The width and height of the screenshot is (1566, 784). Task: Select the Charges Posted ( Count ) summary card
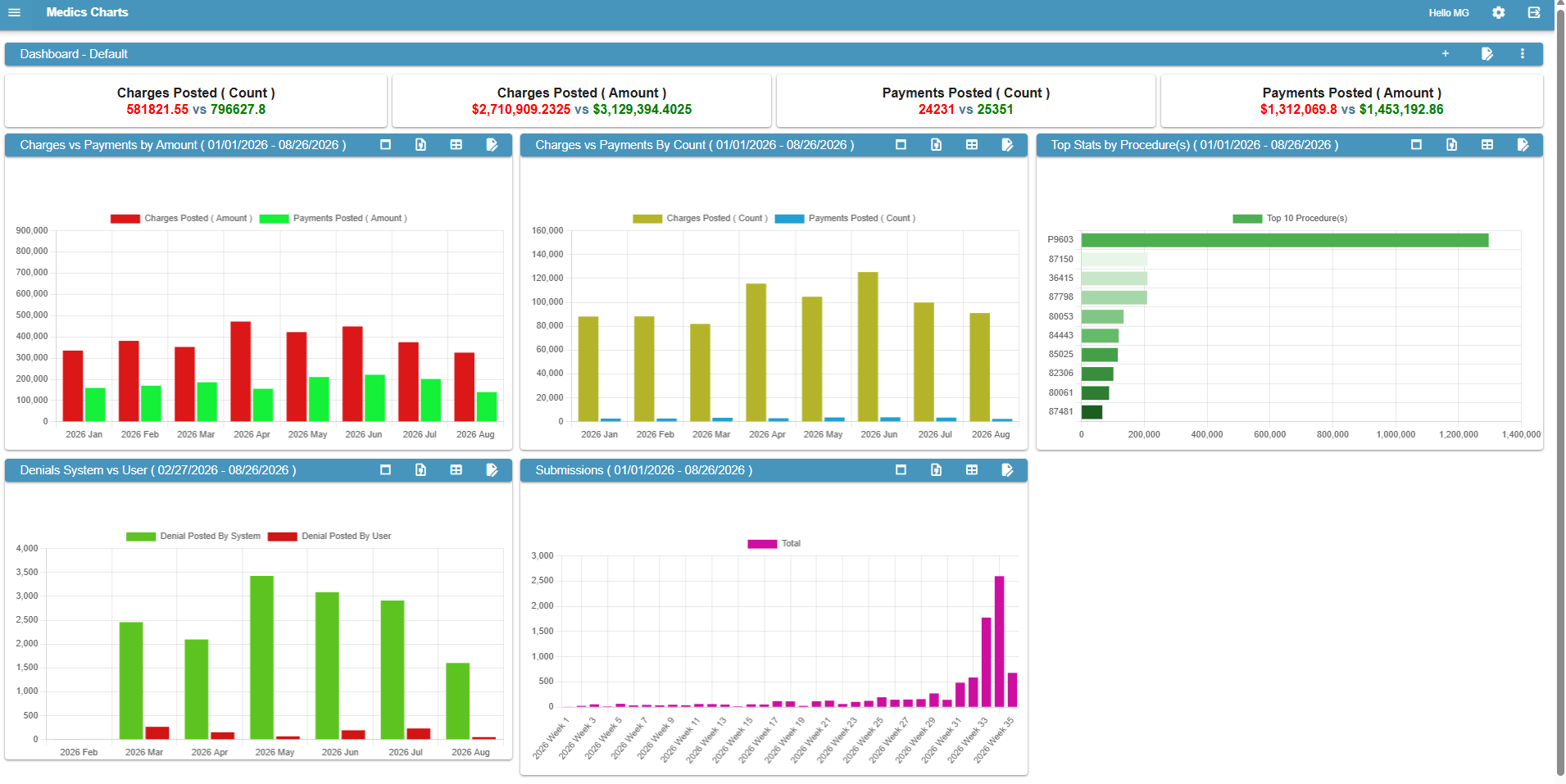[x=196, y=101]
